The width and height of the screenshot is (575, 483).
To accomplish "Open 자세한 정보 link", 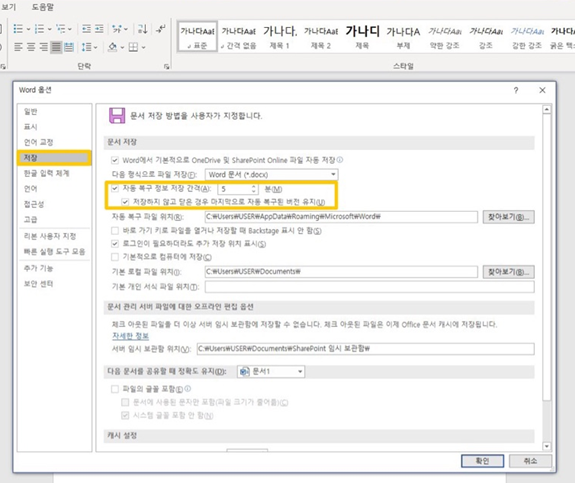I will pos(131,336).
